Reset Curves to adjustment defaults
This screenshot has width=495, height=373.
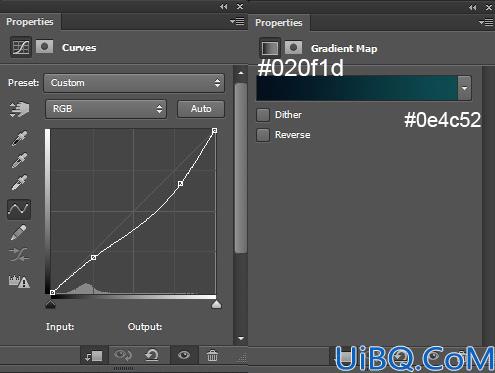click(152, 355)
